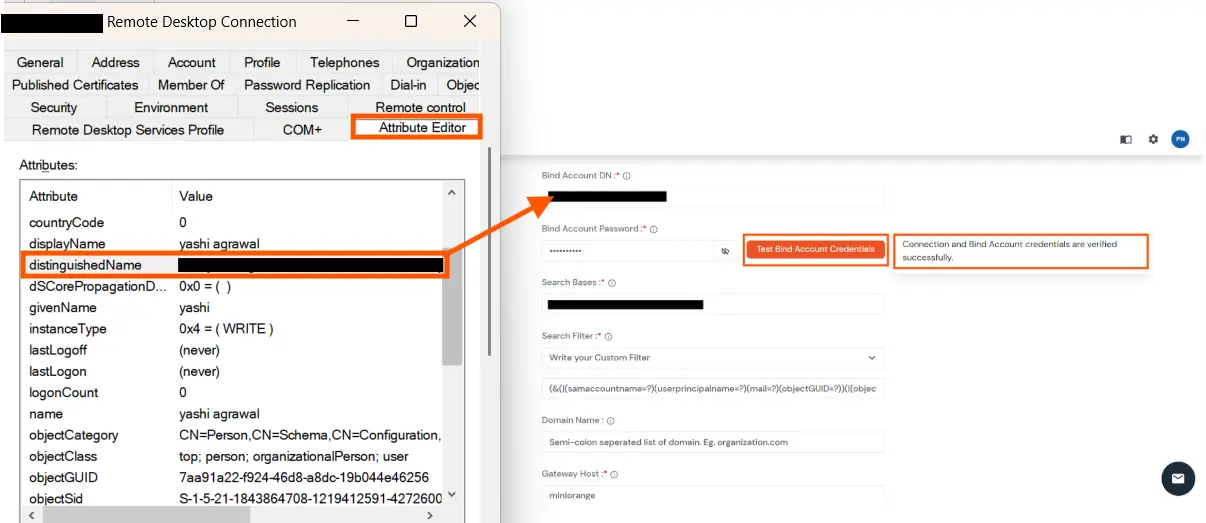Open the mail chat bubble icon
This screenshot has width=1206, height=523.
tap(1178, 478)
